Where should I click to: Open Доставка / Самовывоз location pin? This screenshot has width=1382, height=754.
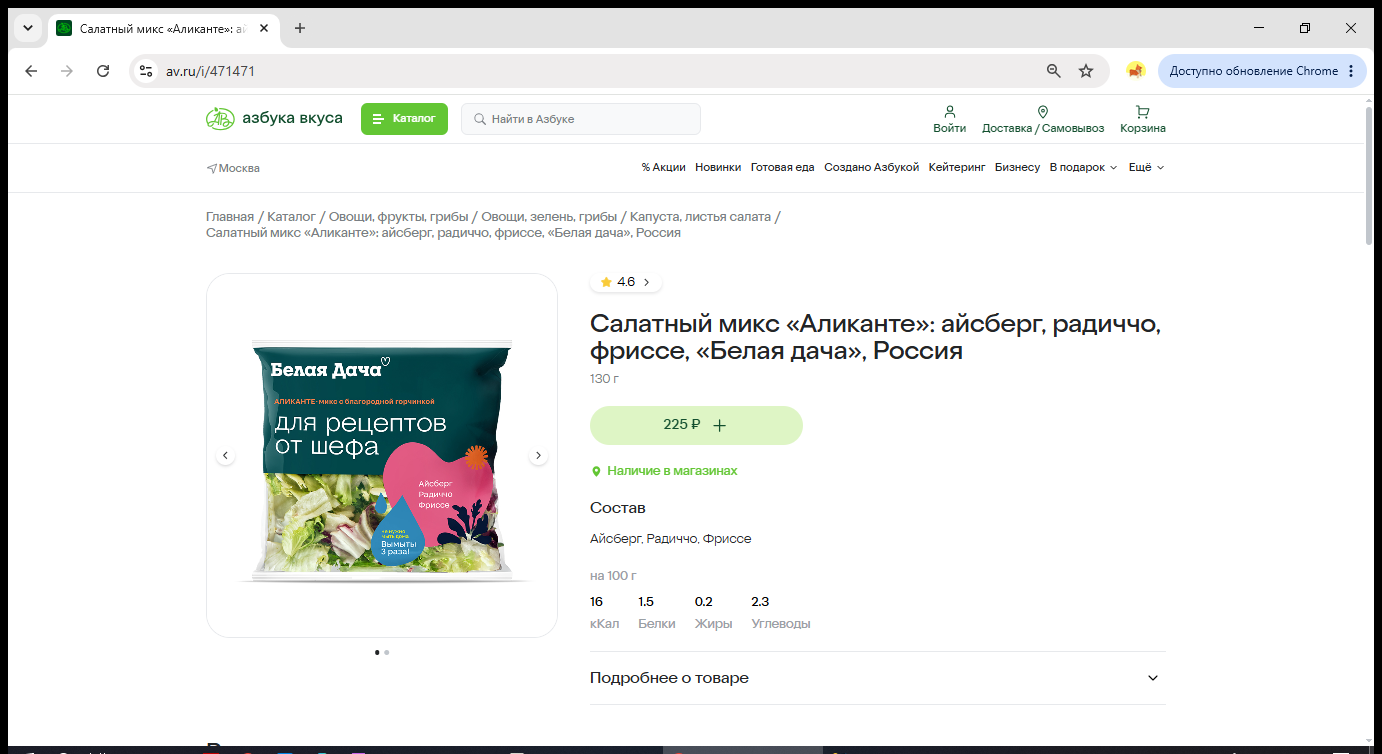point(1043,119)
